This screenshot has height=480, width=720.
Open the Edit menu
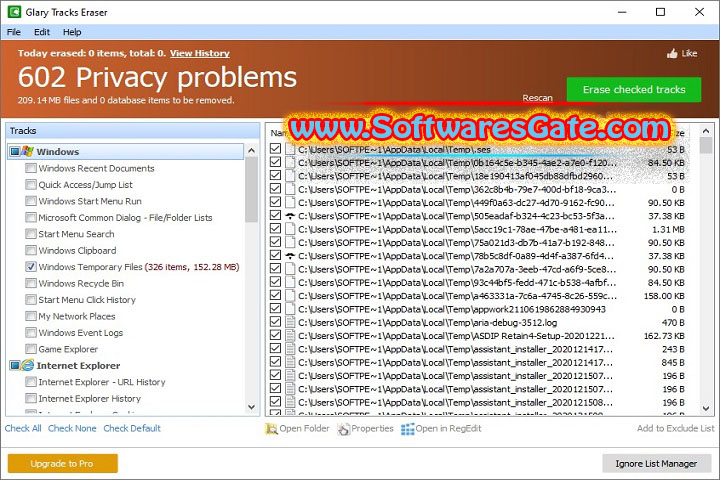[x=42, y=32]
